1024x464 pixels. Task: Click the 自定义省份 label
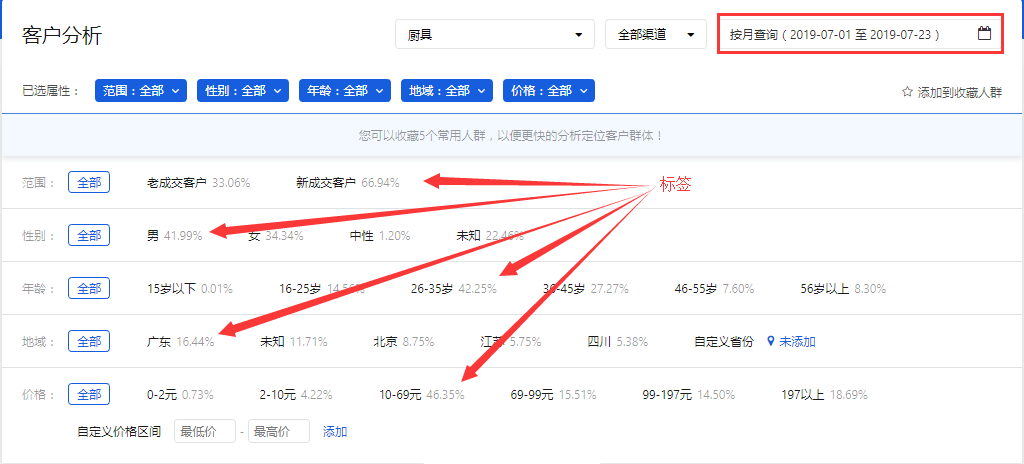724,341
